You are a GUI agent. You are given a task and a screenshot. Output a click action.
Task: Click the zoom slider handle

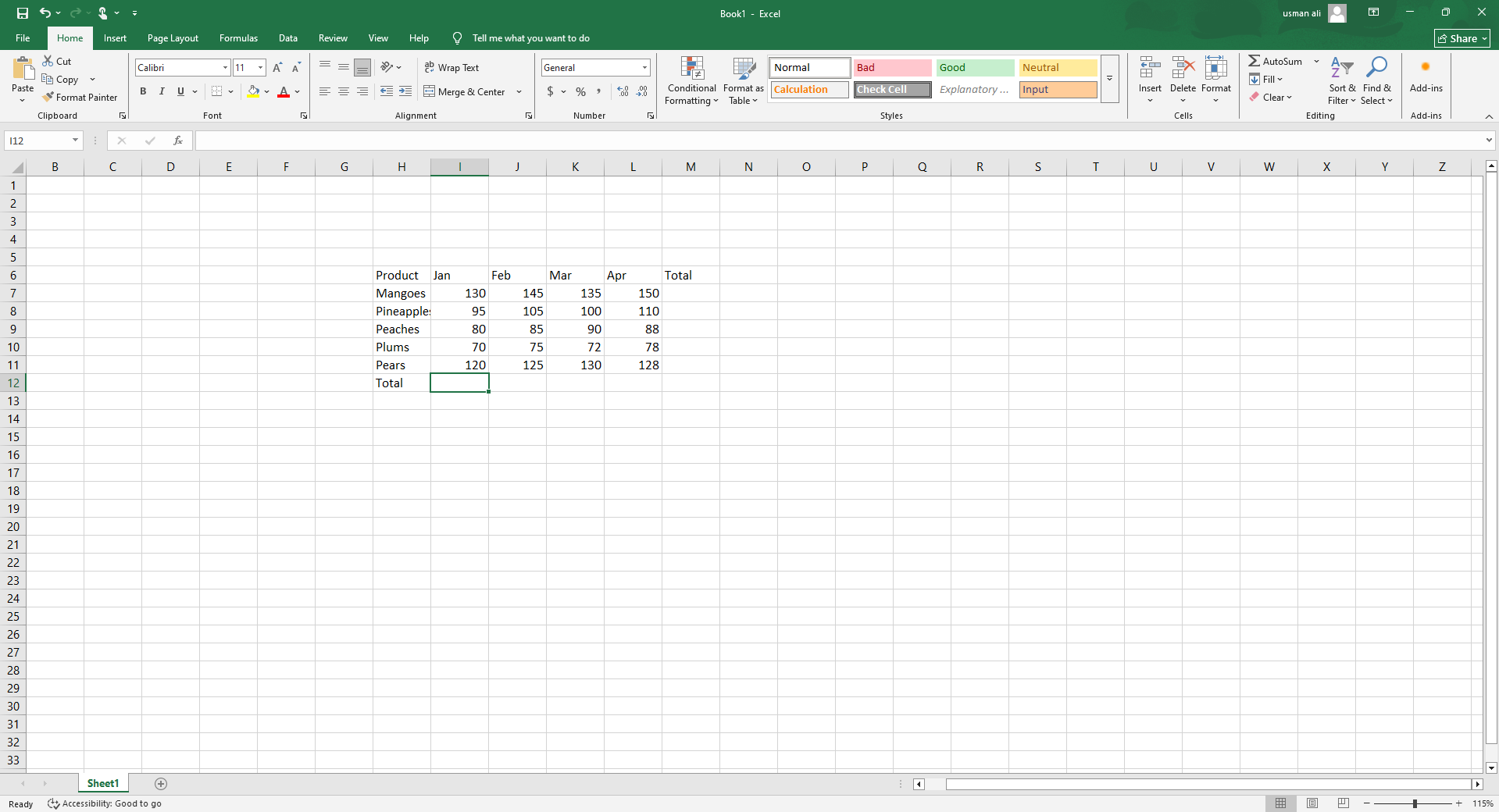point(1415,803)
